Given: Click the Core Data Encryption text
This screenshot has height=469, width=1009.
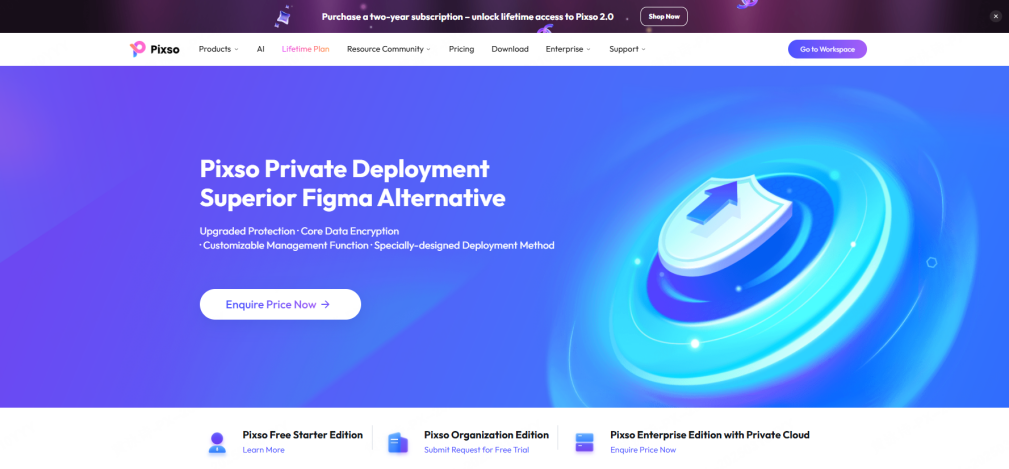Looking at the screenshot, I should tap(350, 231).
